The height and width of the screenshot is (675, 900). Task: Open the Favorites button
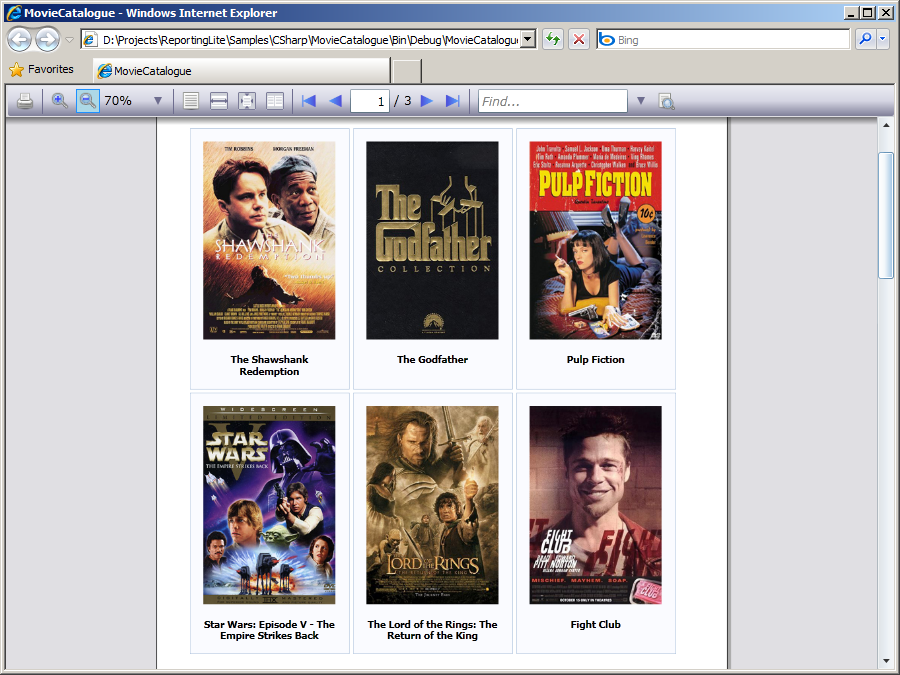[x=42, y=70]
